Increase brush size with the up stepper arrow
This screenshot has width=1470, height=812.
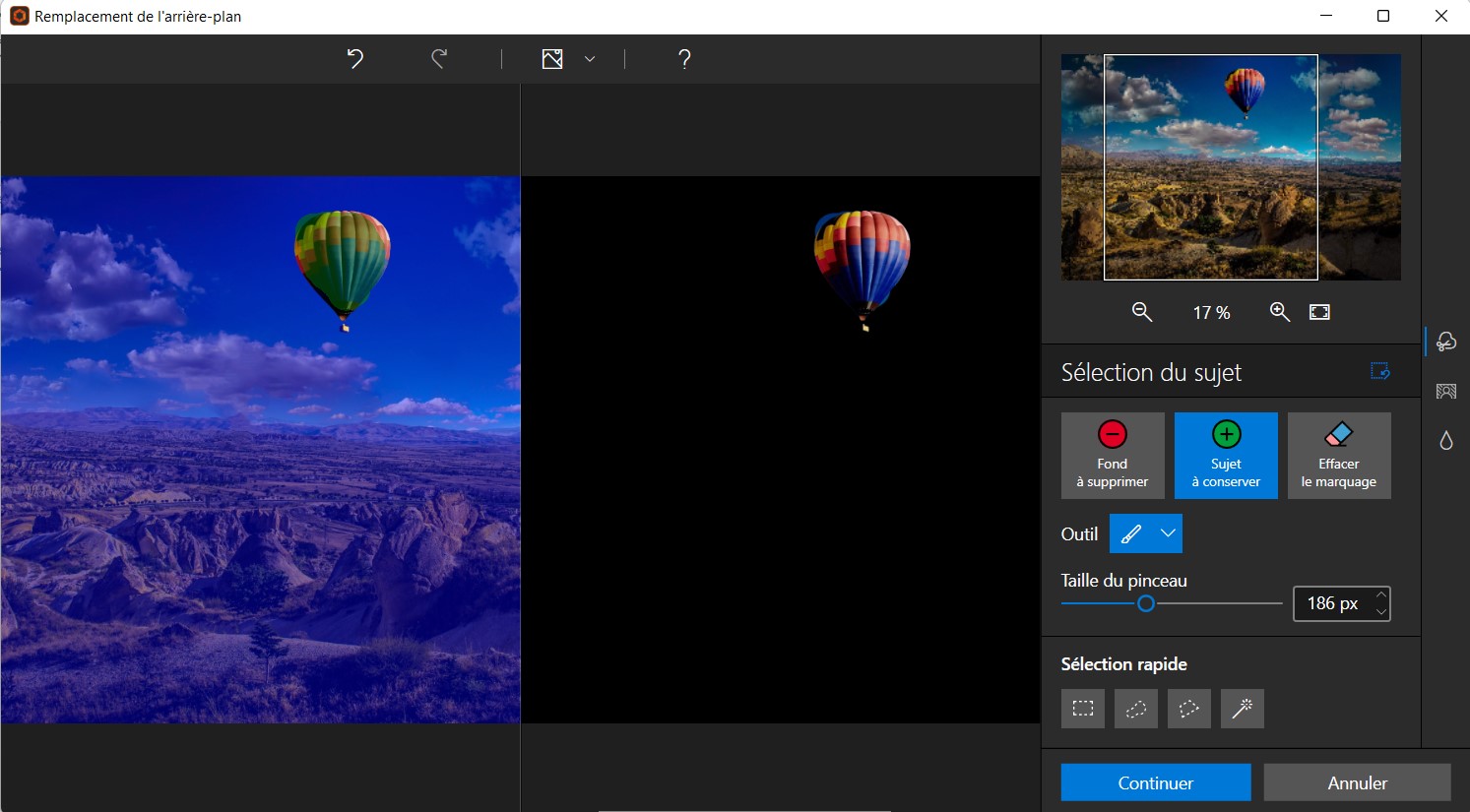tap(1381, 594)
